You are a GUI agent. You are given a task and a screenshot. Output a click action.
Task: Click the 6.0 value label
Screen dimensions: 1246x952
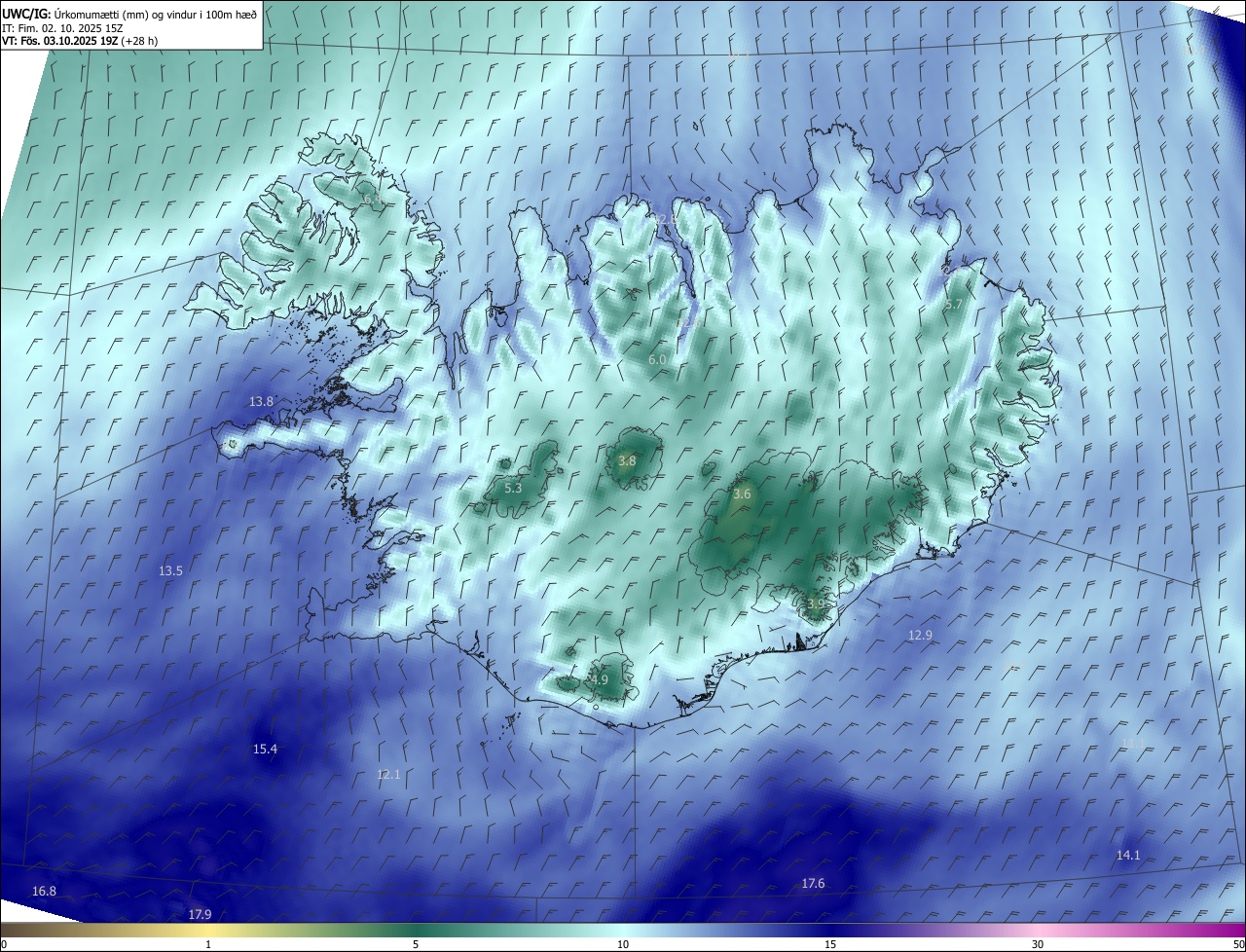click(x=657, y=360)
